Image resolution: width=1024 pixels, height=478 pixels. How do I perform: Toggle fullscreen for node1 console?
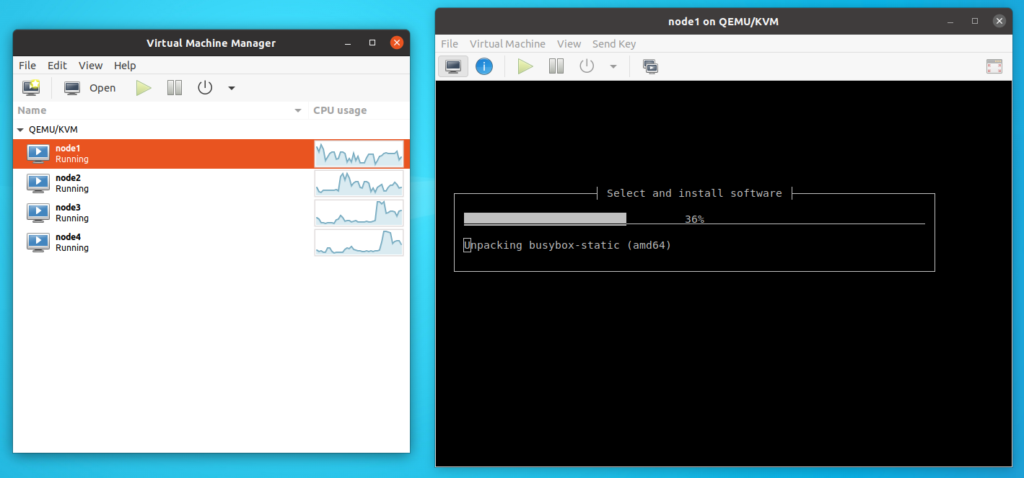[x=993, y=67]
